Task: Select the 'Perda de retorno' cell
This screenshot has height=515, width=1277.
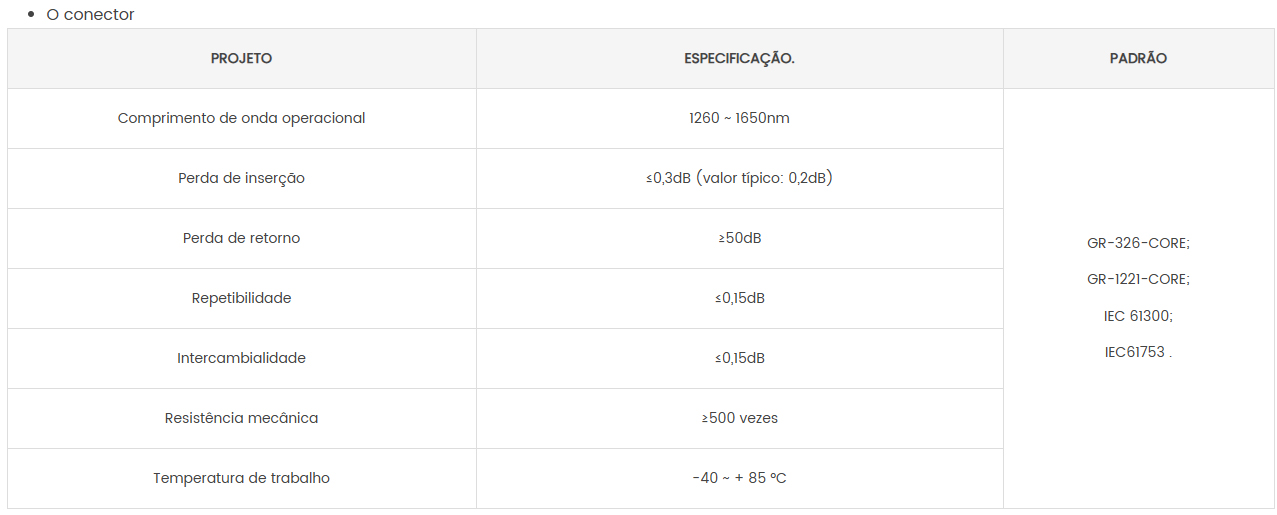Action: 241,238
